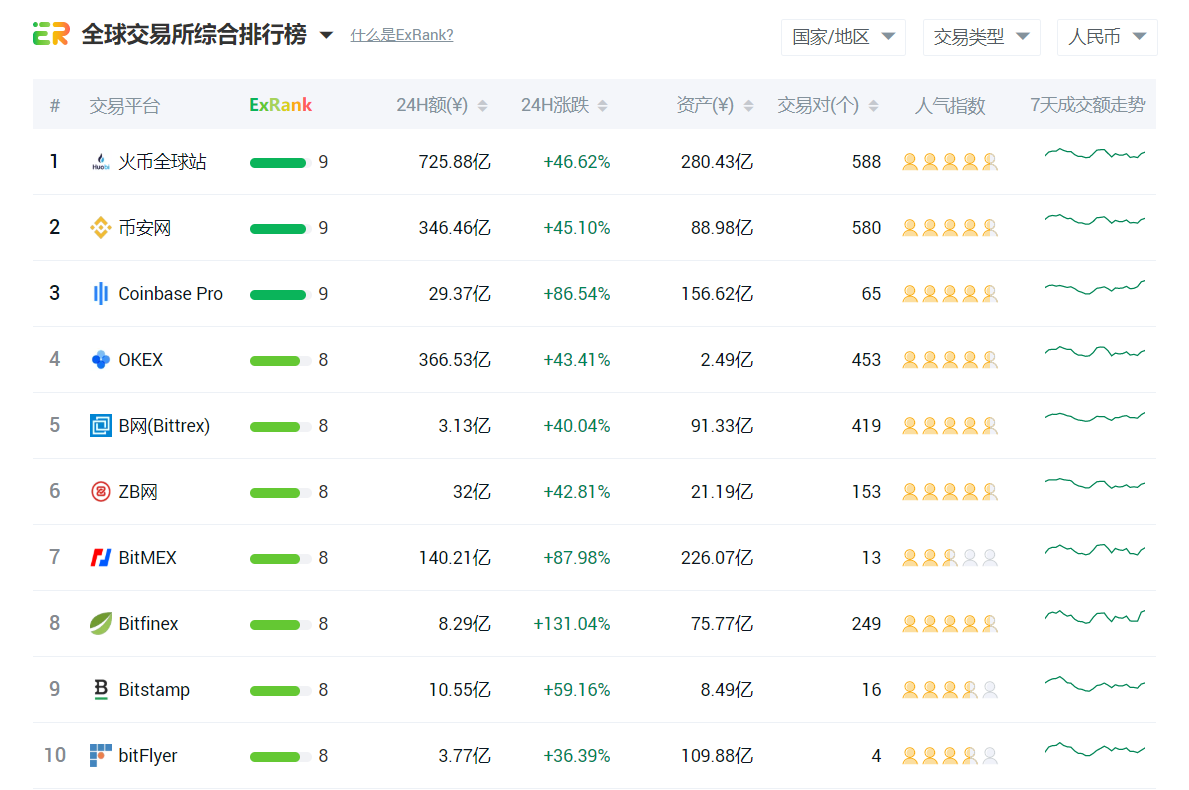Click the 7-day trend chart for Bitfinex

[x=1094, y=616]
